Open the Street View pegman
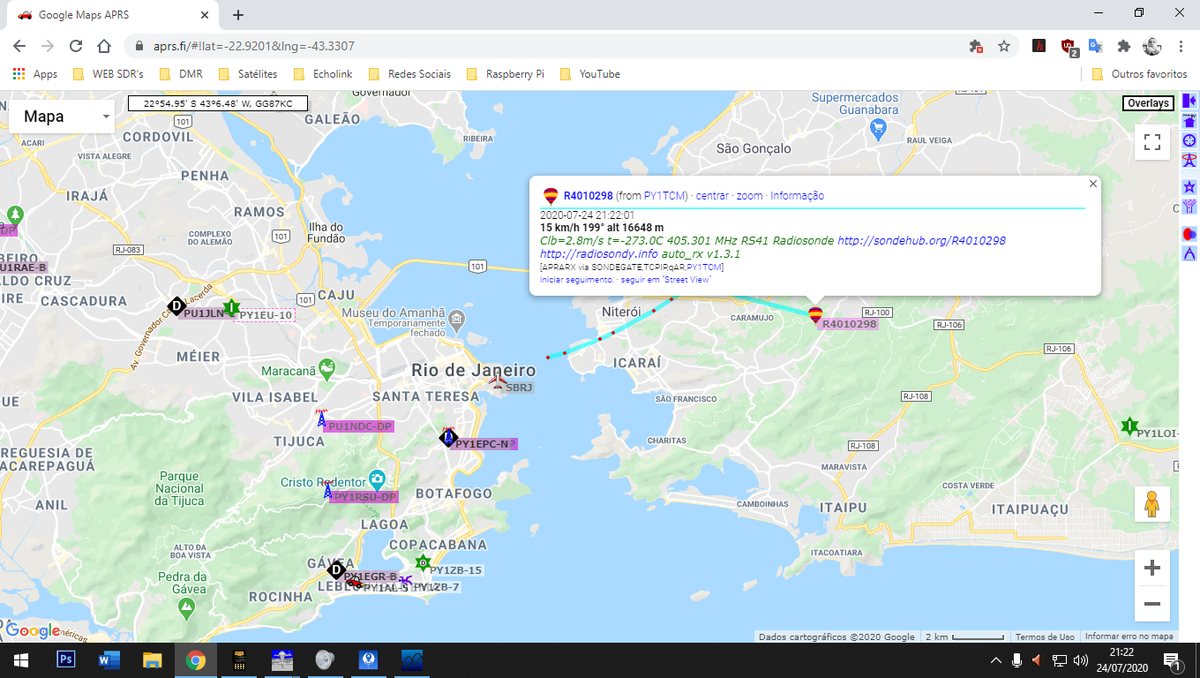Image resolution: width=1200 pixels, height=678 pixels. [x=1152, y=504]
